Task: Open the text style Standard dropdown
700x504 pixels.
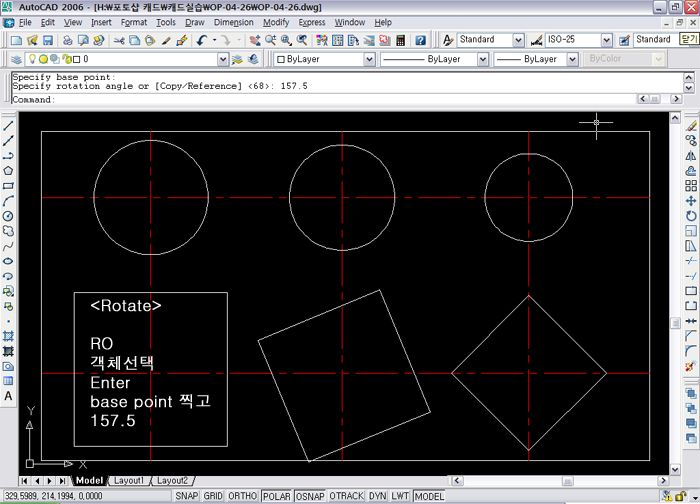Action: coord(517,40)
